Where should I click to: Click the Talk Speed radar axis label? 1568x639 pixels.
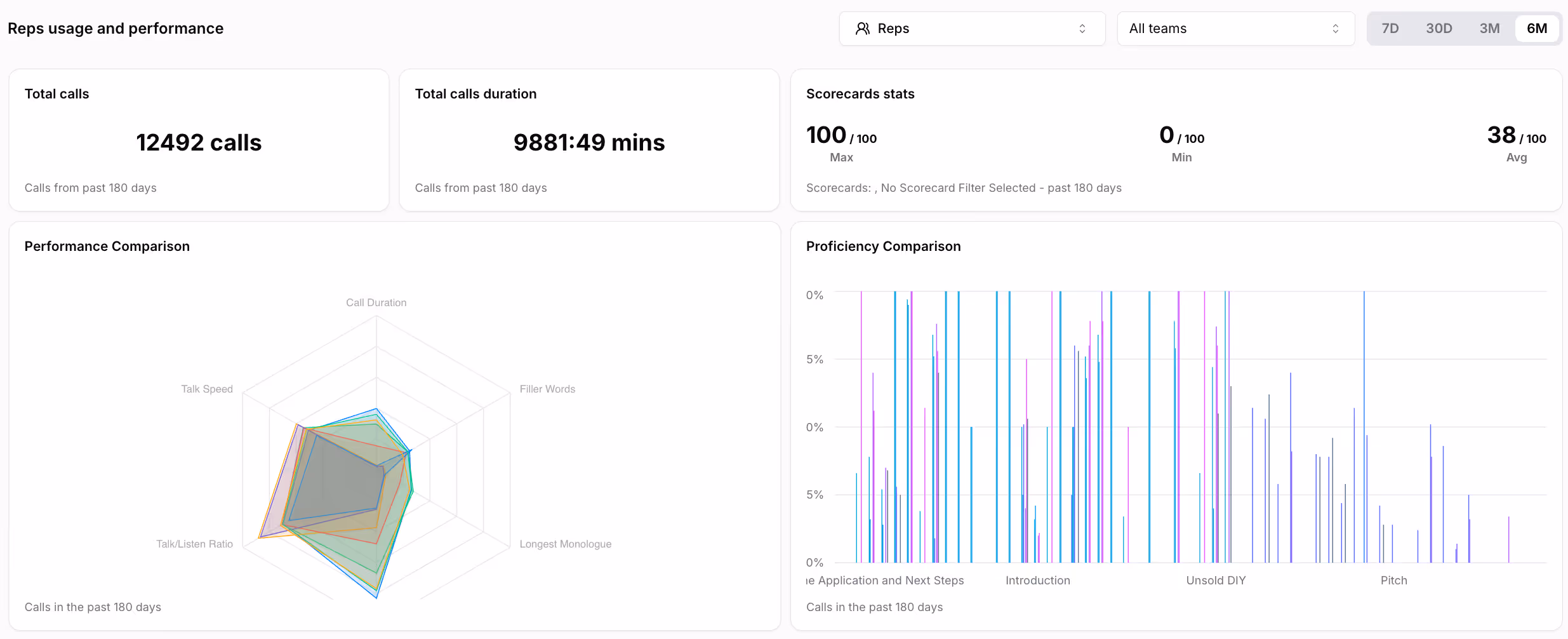point(207,389)
